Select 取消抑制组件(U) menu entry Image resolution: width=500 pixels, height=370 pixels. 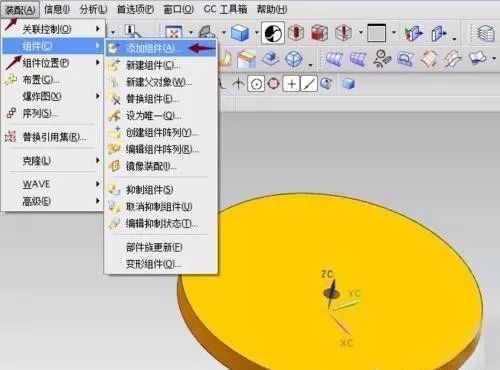(x=161, y=207)
